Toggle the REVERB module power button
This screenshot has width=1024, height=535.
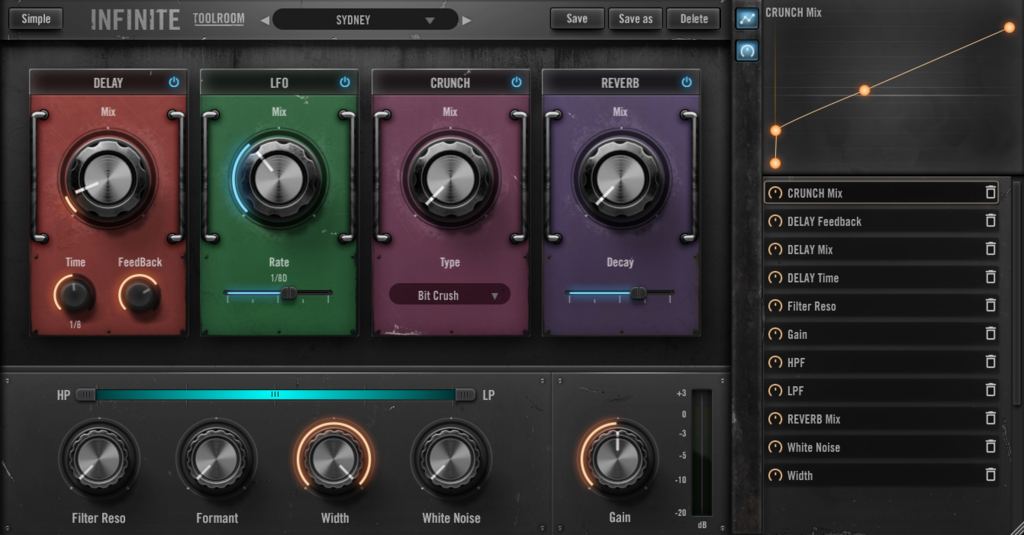[x=686, y=82]
